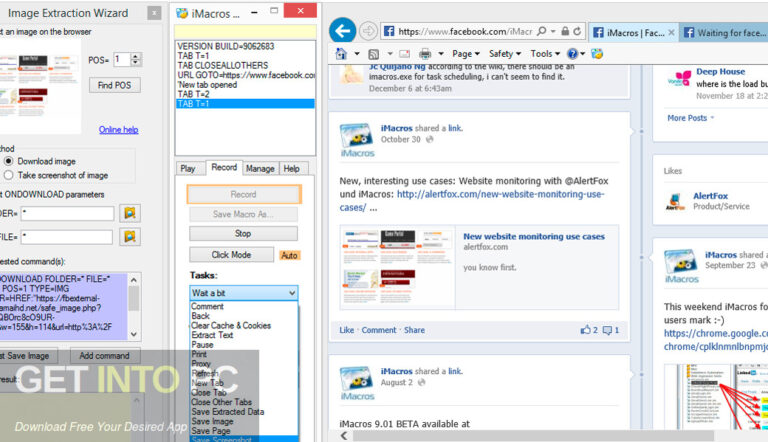Switch to the Play tab in iMacros
The height and width of the screenshot is (442, 768).
click(x=188, y=169)
